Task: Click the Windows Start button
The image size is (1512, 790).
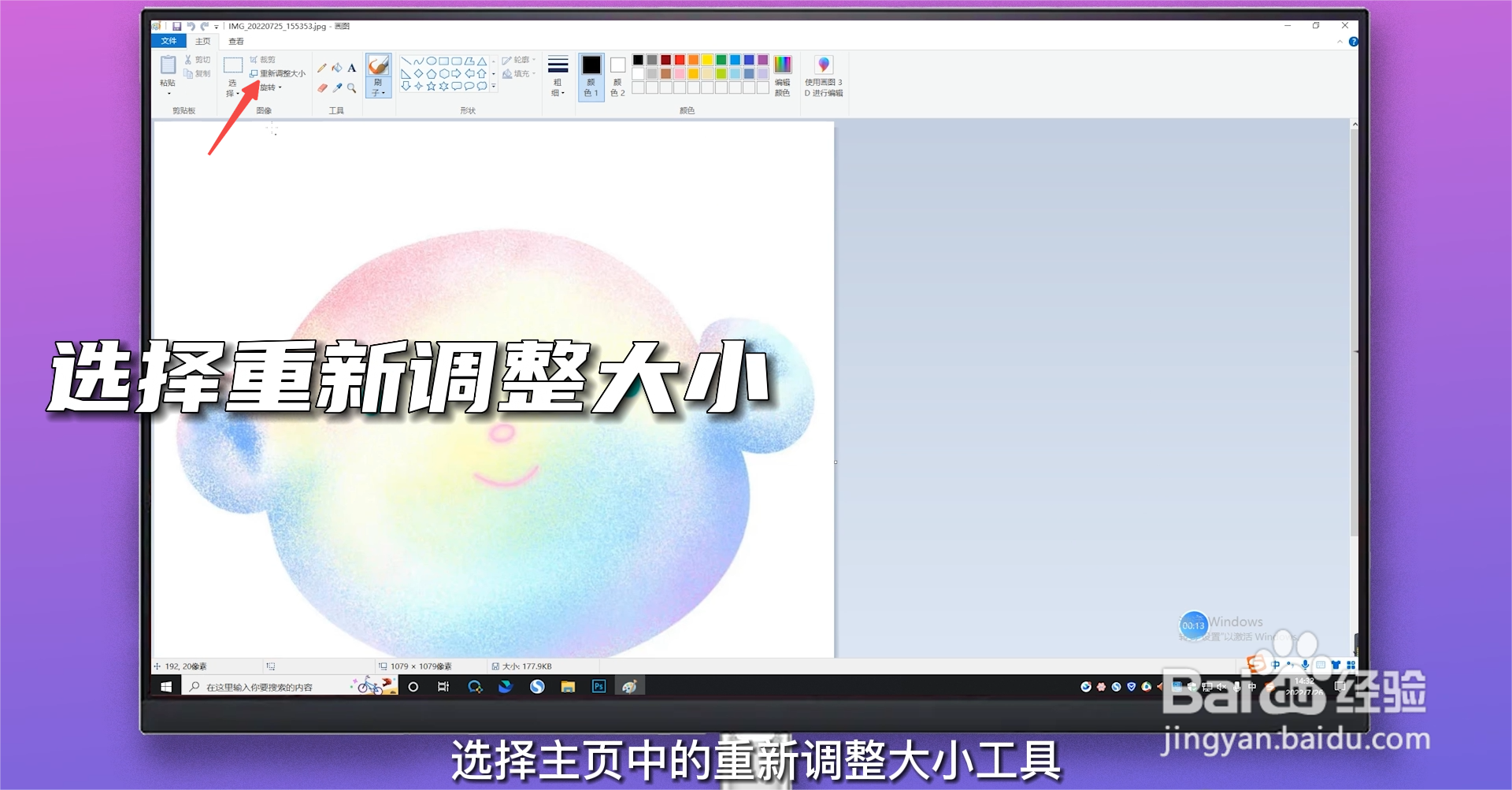Action: click(x=166, y=687)
